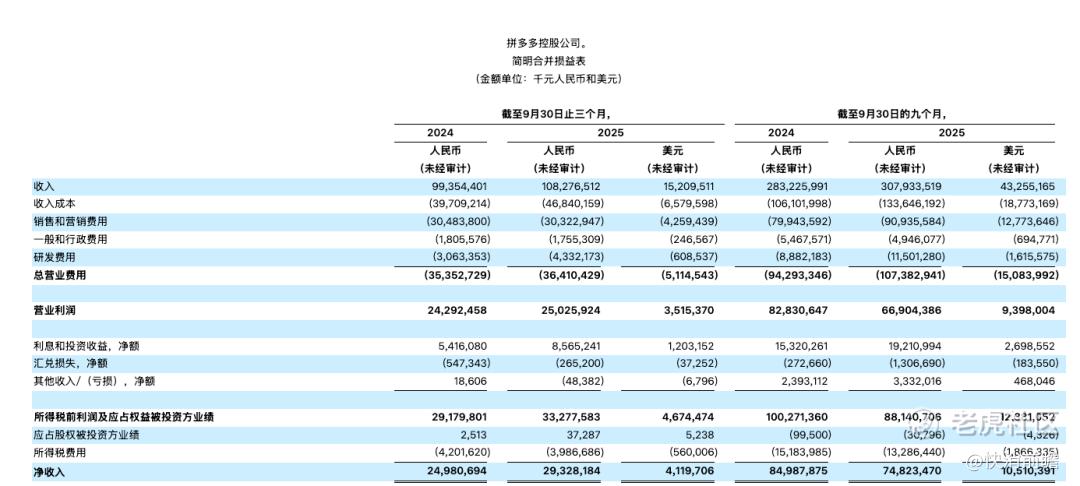Select the marketing expense (30,483,800)
Image resolution: width=1080 pixels, height=486 pixels.
[457, 222]
